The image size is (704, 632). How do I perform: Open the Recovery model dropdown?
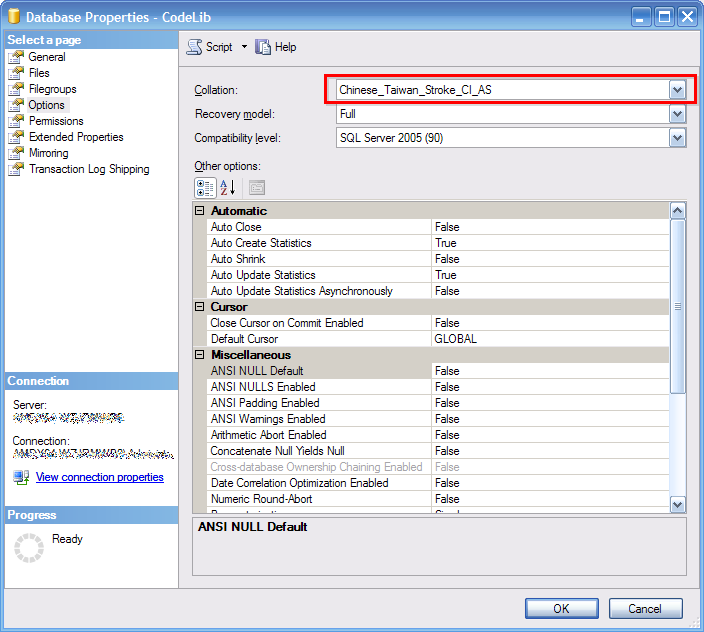677,114
